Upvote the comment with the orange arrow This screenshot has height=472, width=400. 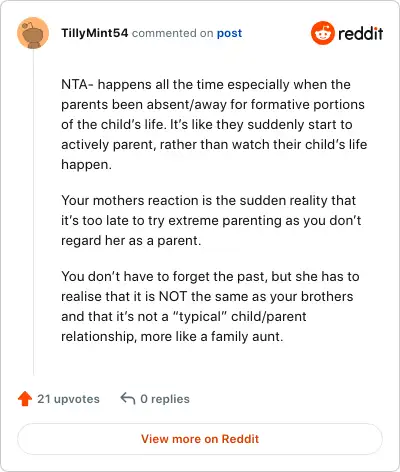[25, 399]
